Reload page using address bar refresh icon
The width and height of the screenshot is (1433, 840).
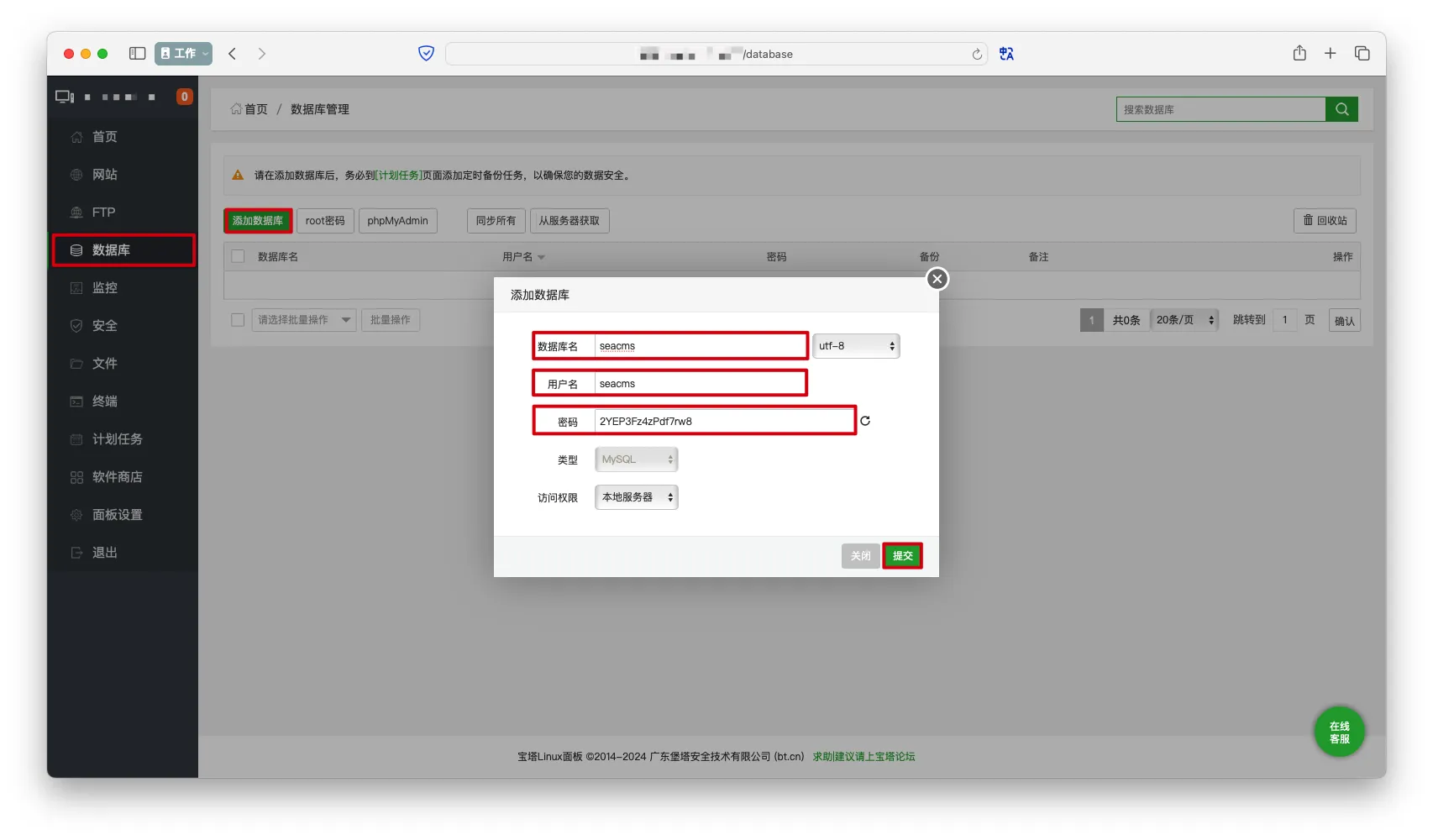pos(977,55)
